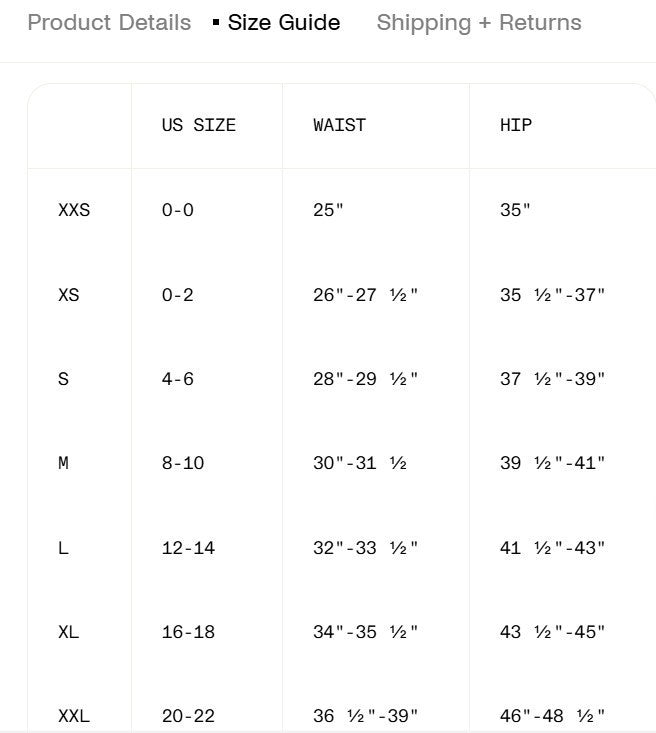Image resolution: width=656 pixels, height=733 pixels.
Task: Open the Product Details tab
Action: tap(109, 22)
